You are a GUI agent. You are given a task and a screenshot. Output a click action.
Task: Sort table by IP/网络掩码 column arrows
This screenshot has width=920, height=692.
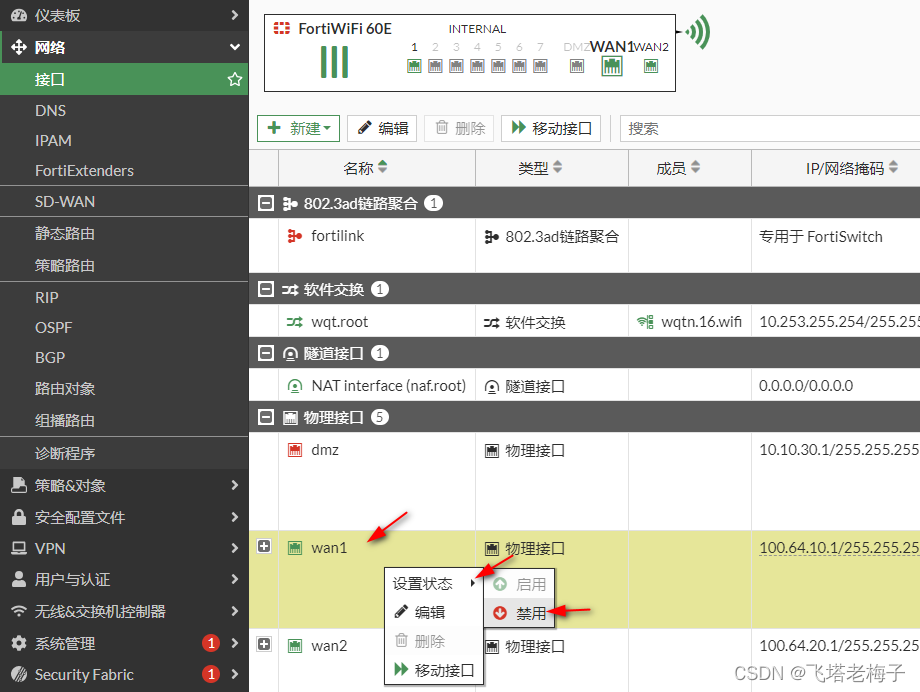tap(893, 167)
